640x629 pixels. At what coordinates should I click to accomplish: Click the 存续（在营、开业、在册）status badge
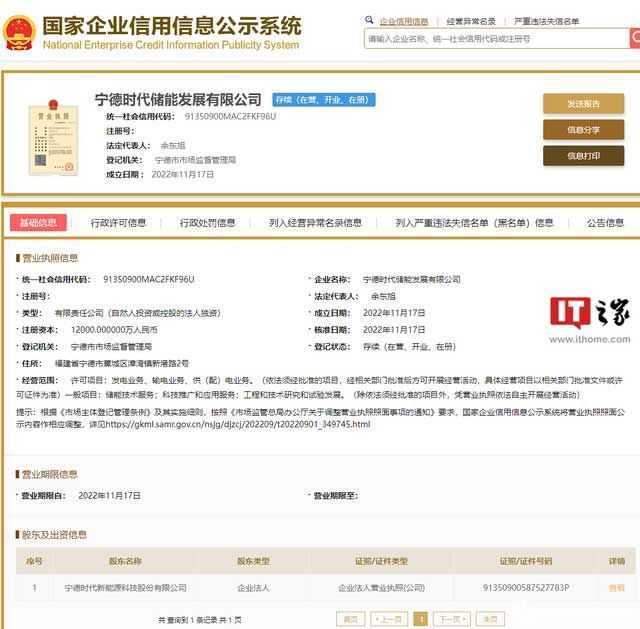(x=324, y=100)
